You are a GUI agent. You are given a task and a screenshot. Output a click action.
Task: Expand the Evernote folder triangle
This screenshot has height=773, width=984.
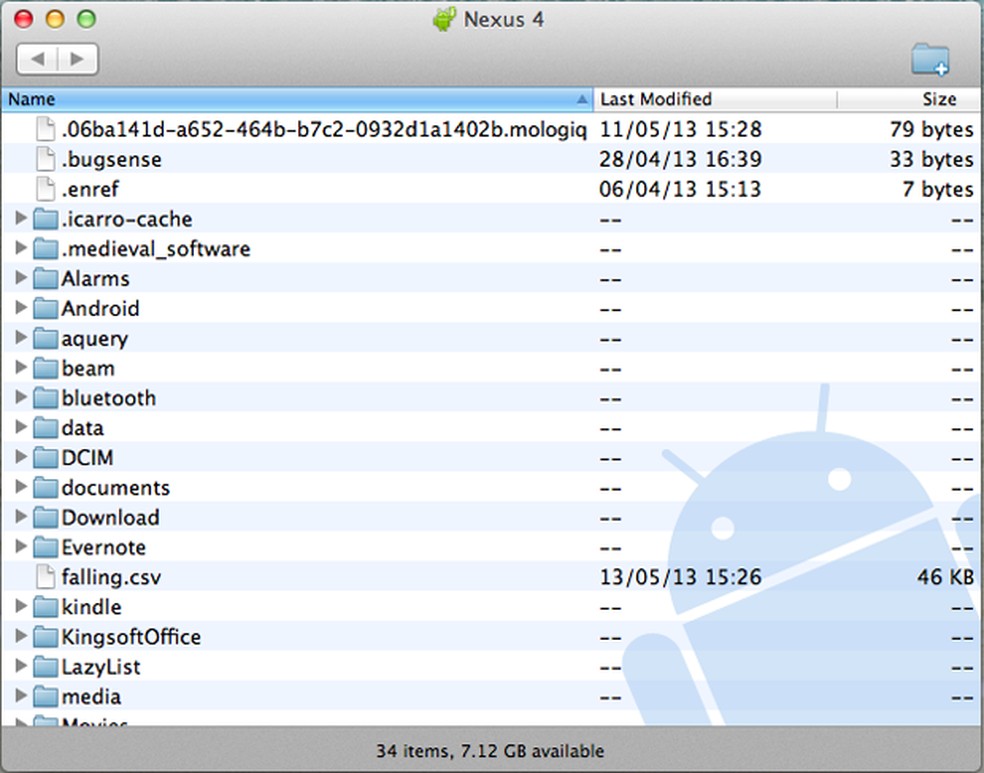(21, 546)
